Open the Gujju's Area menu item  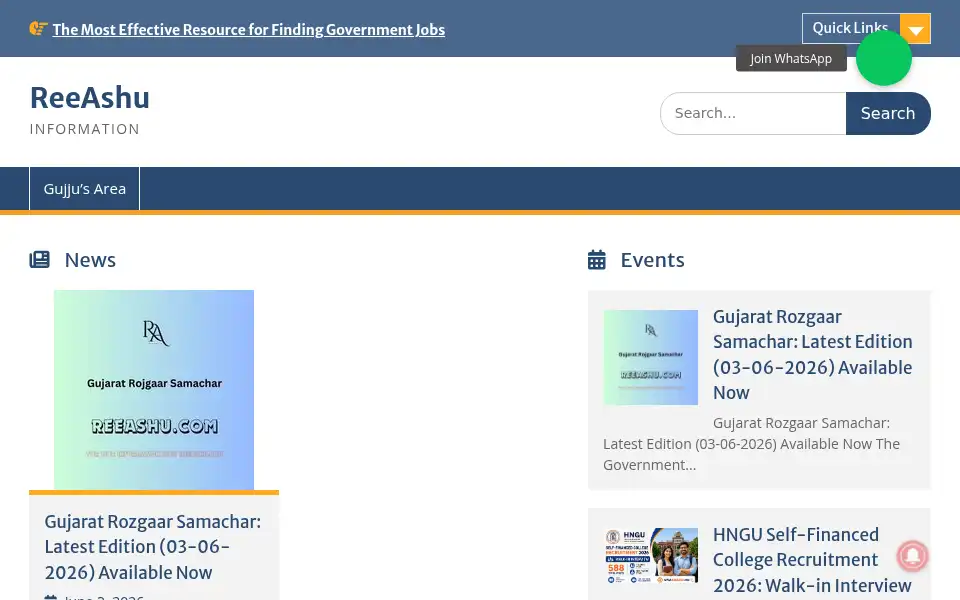pyautogui.click(x=84, y=189)
